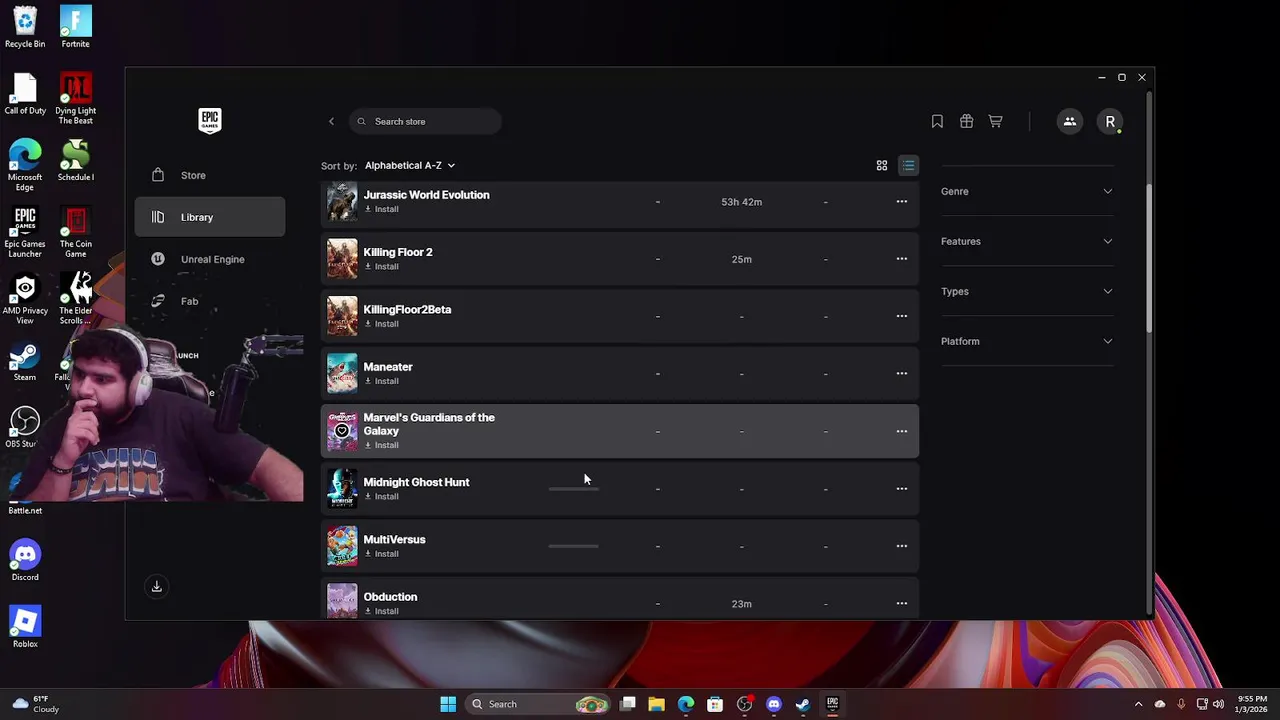Open Unreal Engine in the sidebar

click(x=210, y=259)
